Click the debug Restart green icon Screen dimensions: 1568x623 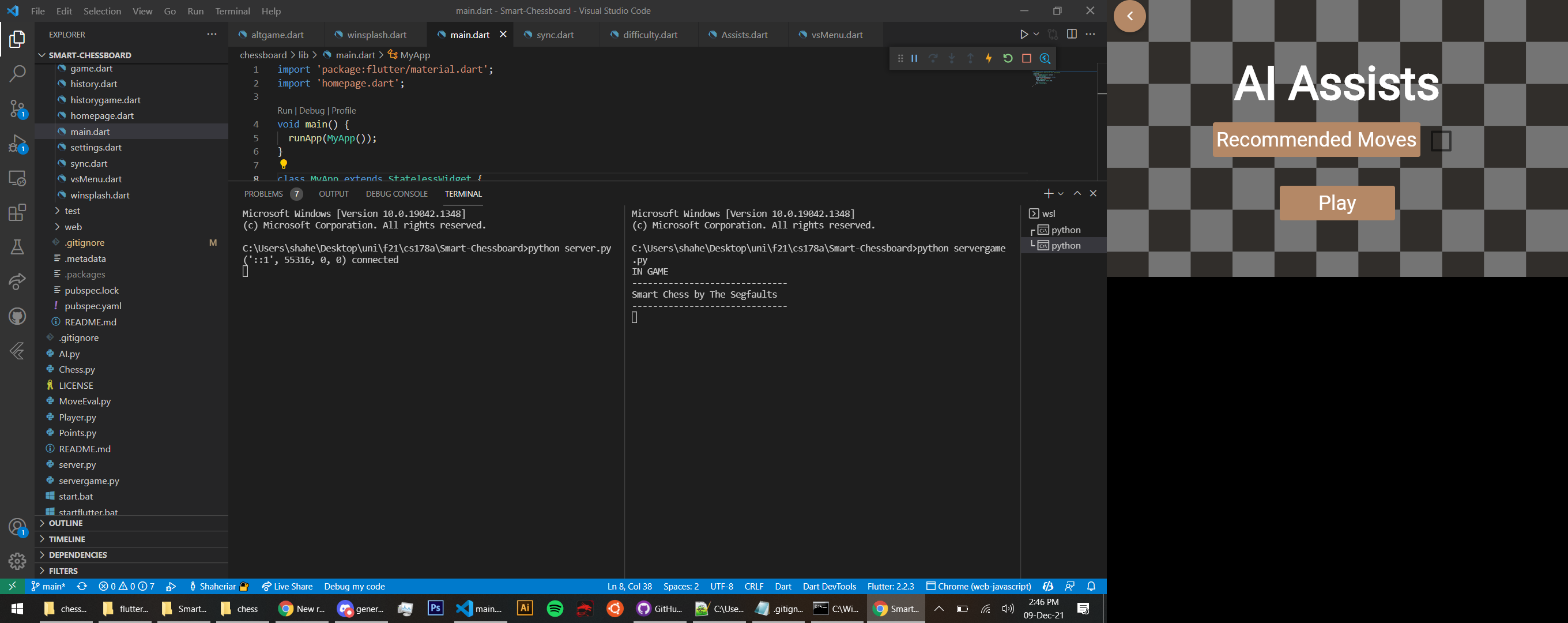tap(1008, 58)
